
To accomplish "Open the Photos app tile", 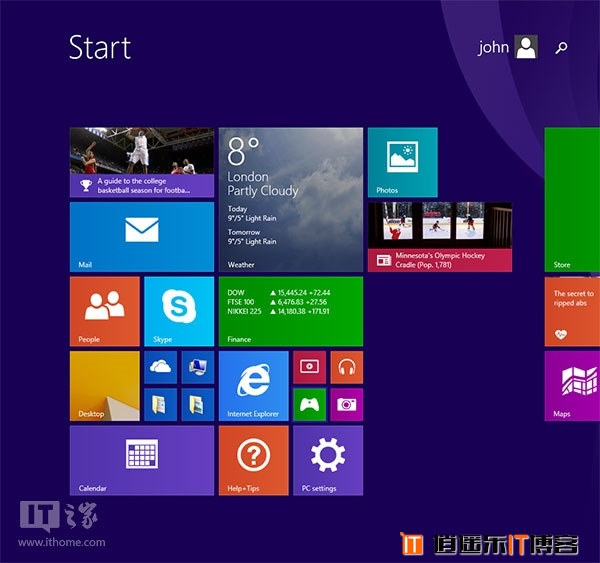I will 403,162.
